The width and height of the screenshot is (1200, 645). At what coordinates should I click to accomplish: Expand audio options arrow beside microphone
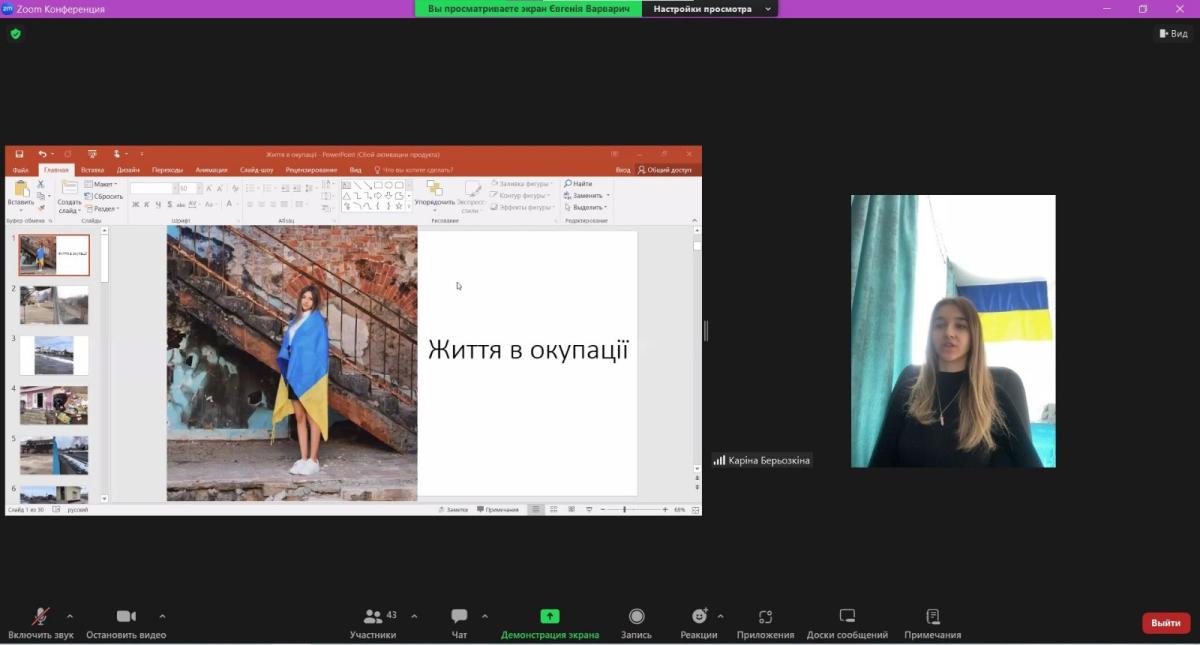click(70, 616)
